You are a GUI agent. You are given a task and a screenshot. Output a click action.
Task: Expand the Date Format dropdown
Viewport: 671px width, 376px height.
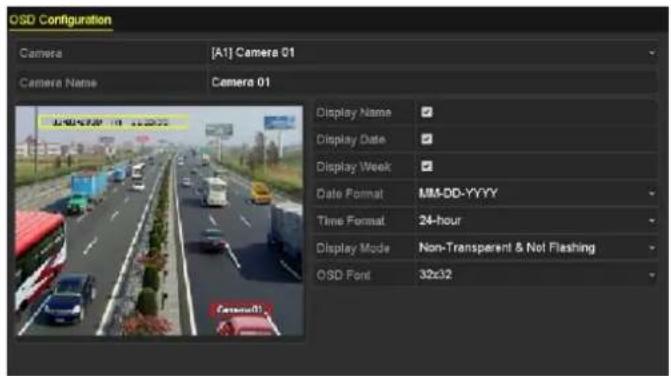pyautogui.click(x=537, y=194)
